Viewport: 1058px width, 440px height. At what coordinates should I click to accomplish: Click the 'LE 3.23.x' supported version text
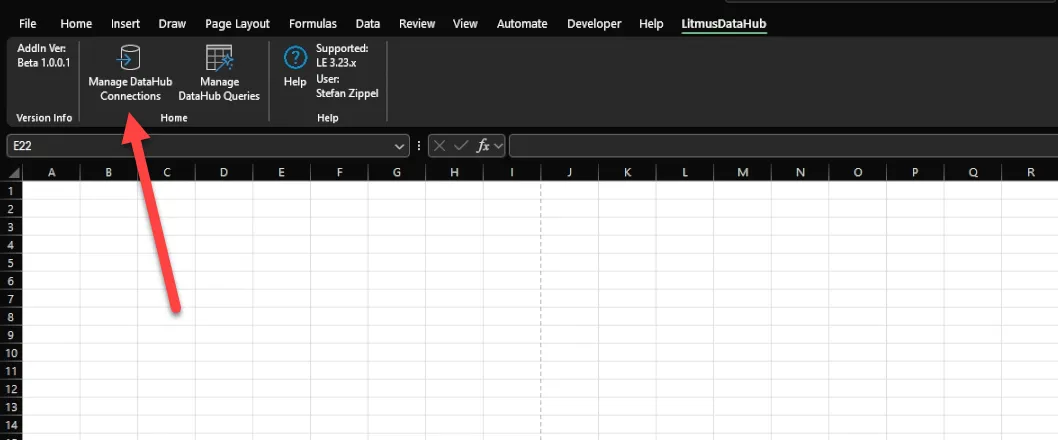[337, 63]
